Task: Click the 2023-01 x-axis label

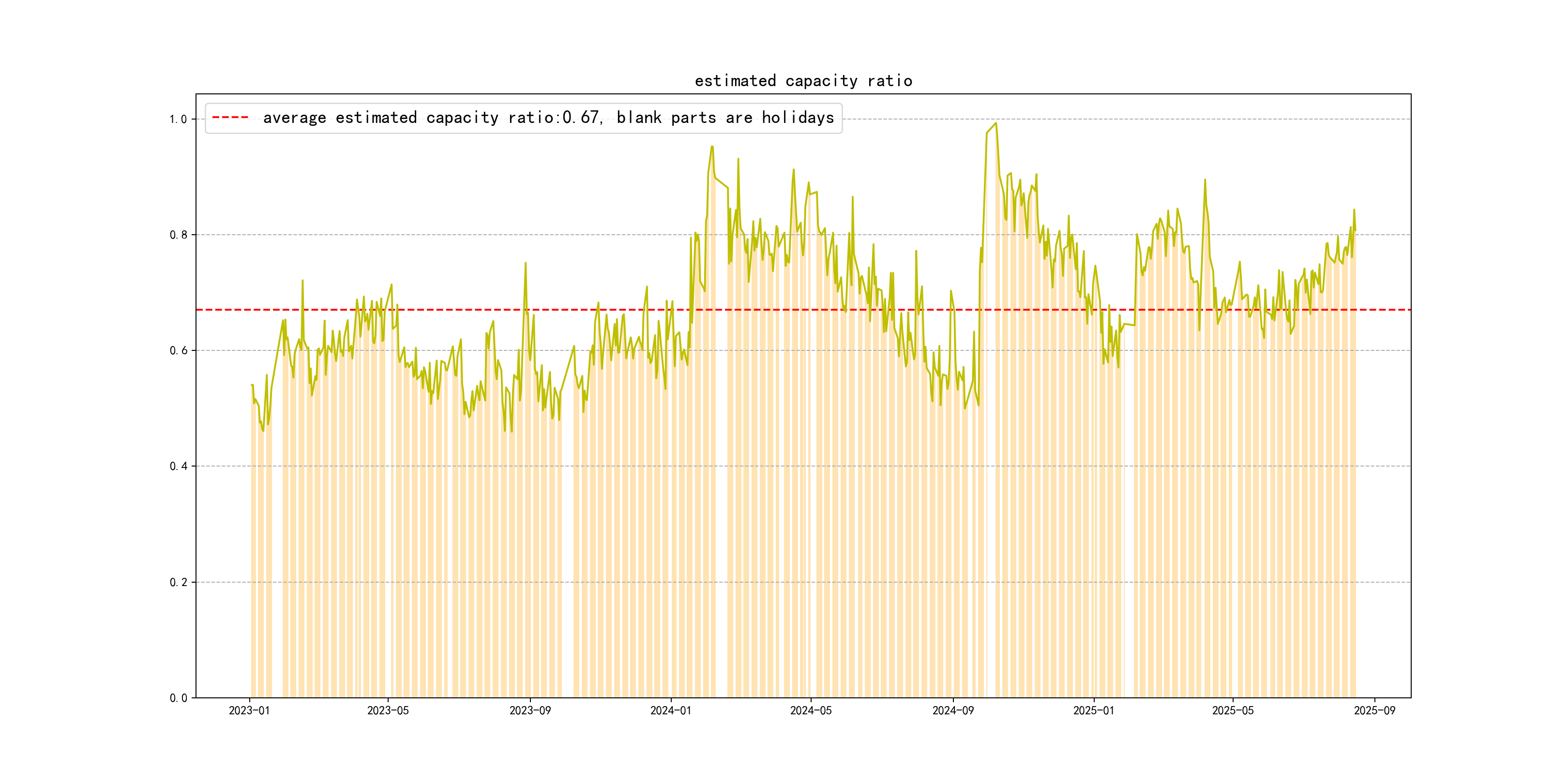Action: pos(249,710)
